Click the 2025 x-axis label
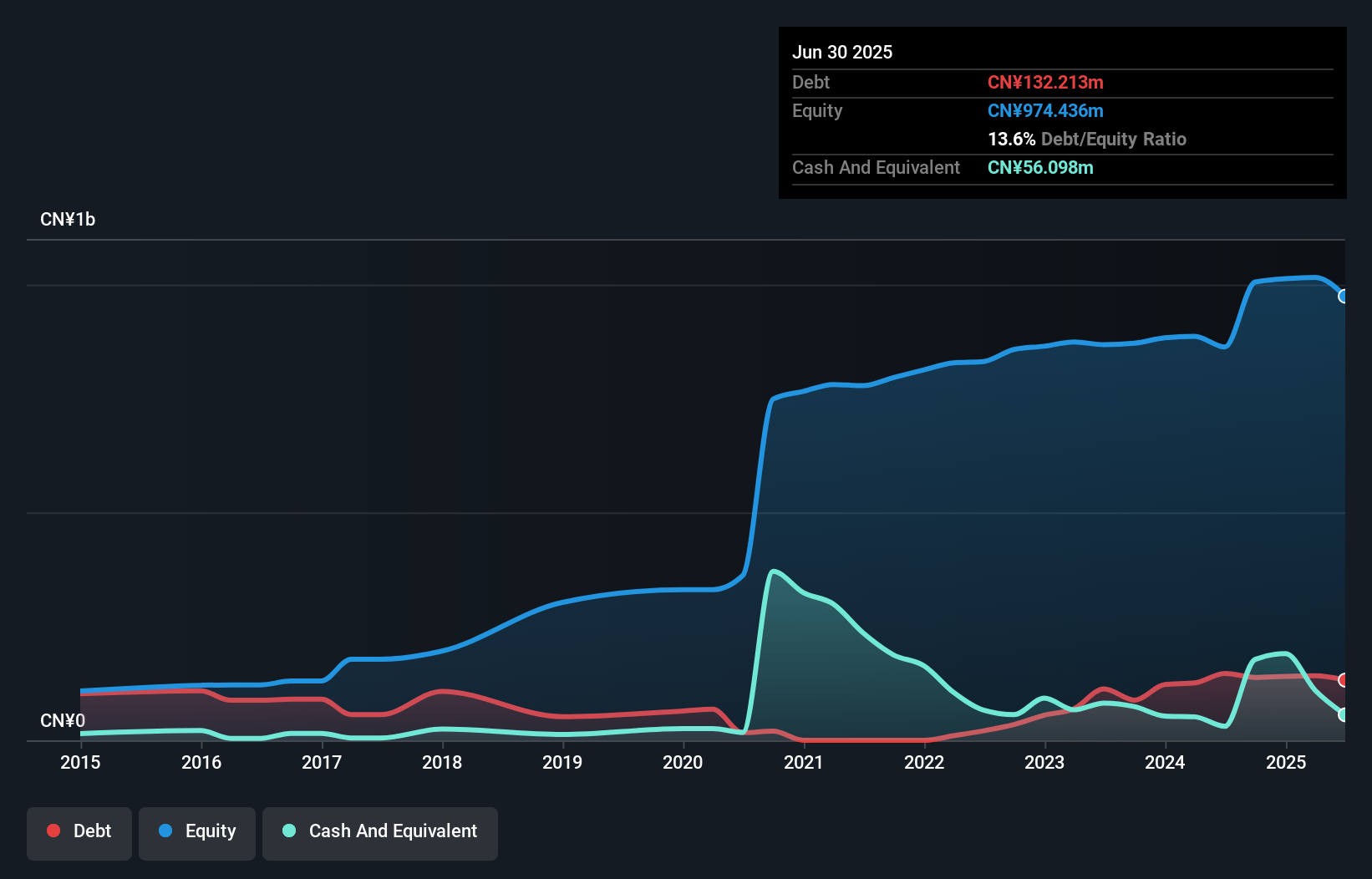1372x879 pixels. click(1286, 762)
